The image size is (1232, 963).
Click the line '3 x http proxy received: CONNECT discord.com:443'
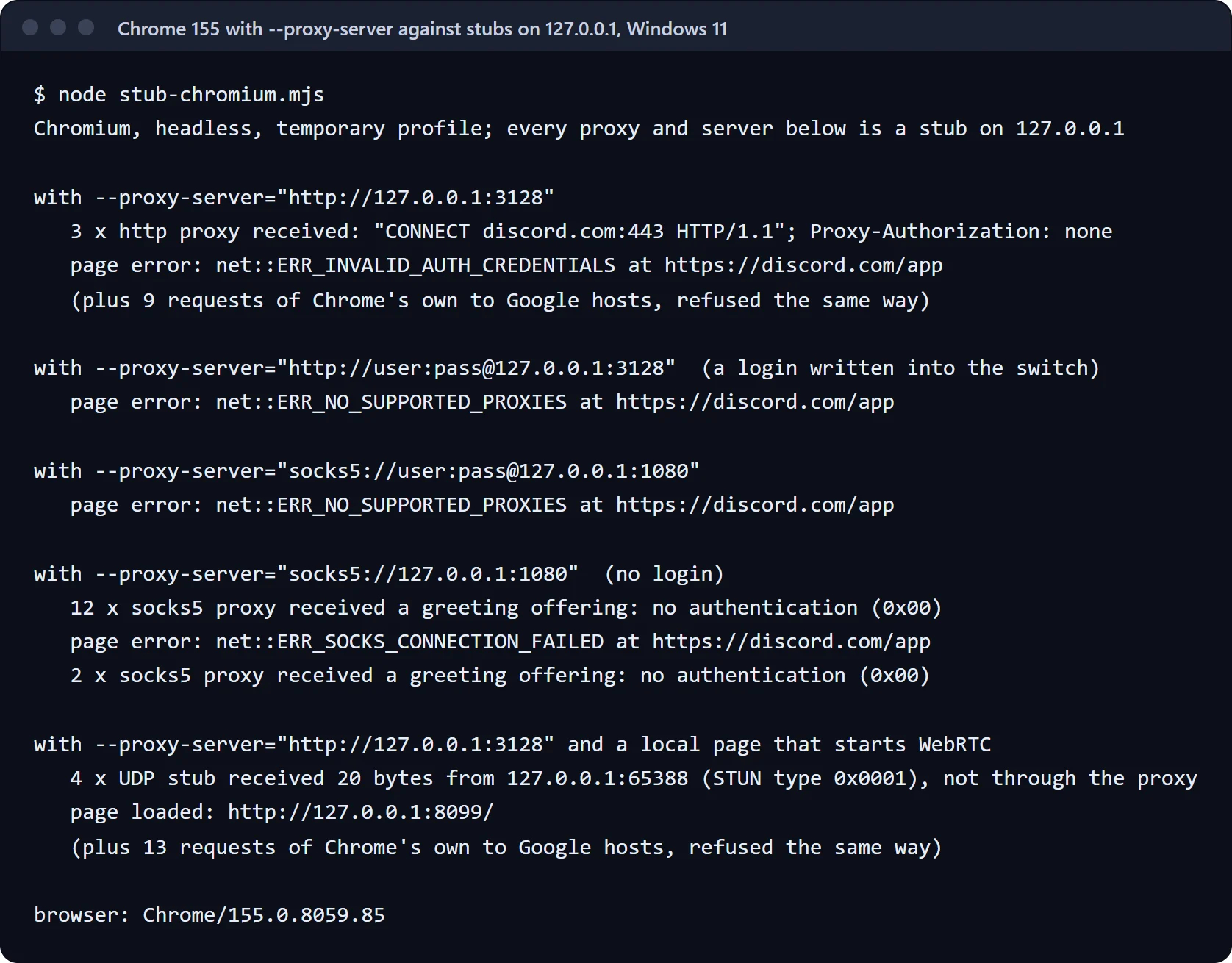coord(591,232)
